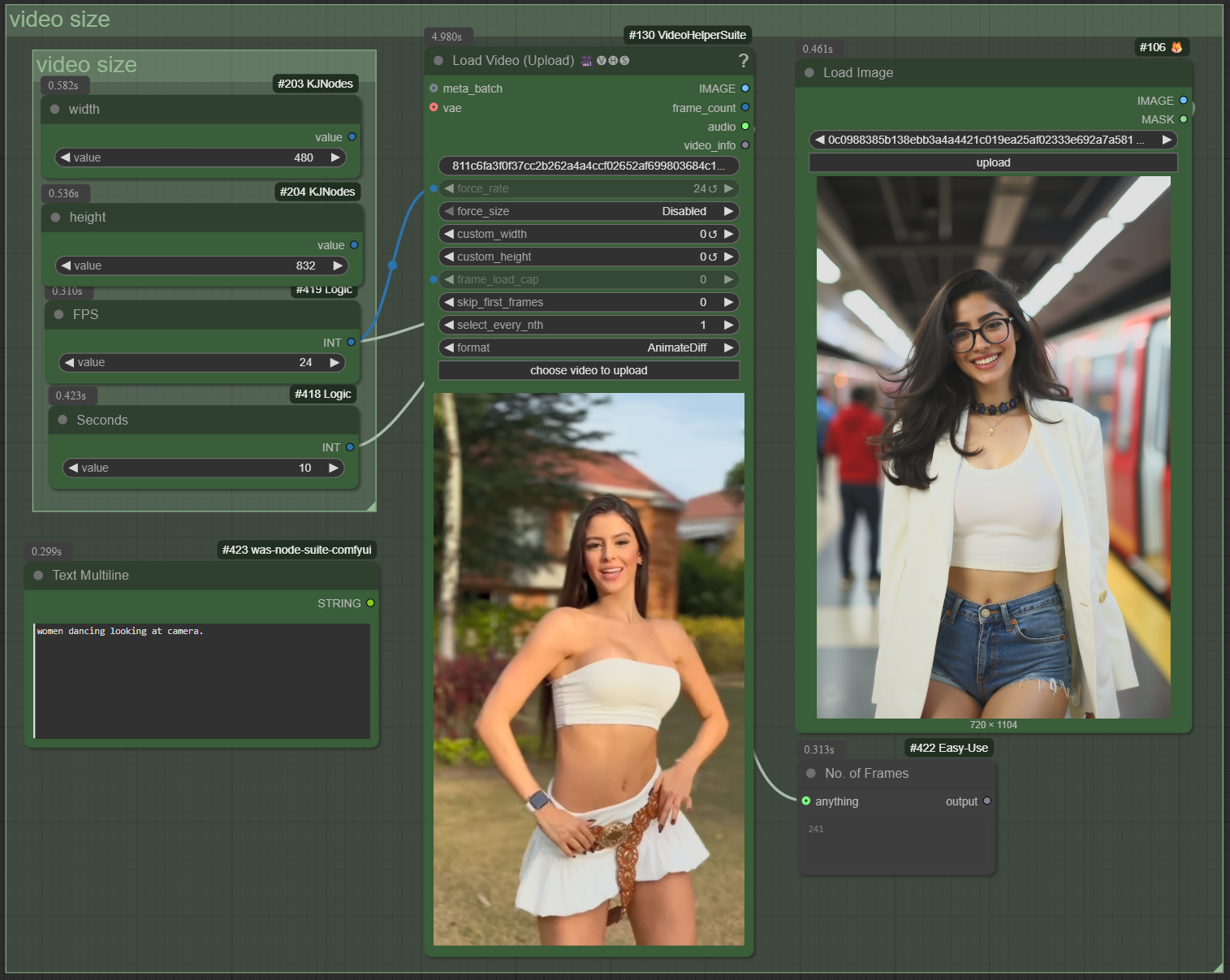Select next image with the filename right arrow
The width and height of the screenshot is (1230, 980).
click(1167, 140)
